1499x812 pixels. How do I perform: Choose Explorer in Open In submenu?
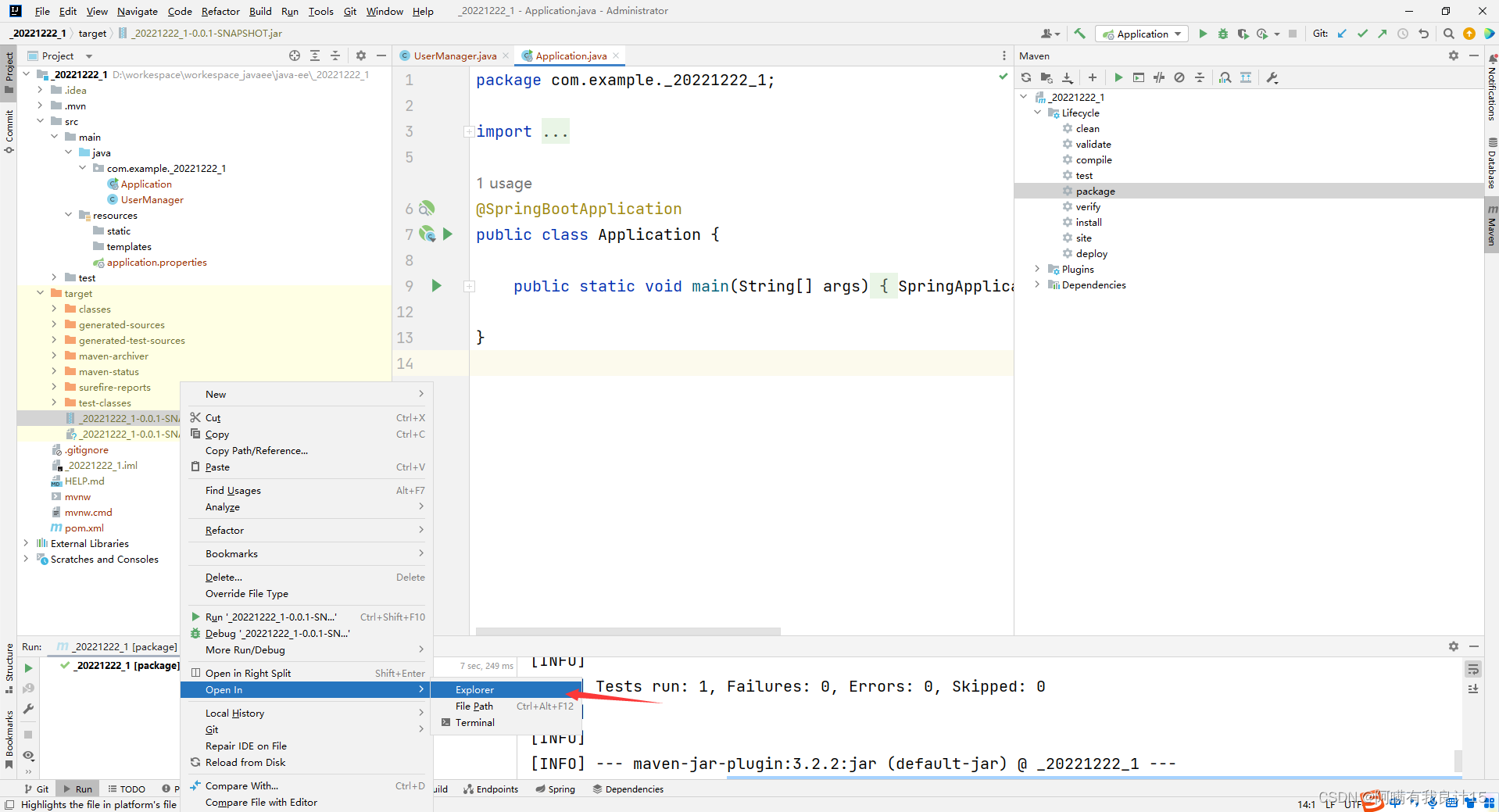point(474,689)
